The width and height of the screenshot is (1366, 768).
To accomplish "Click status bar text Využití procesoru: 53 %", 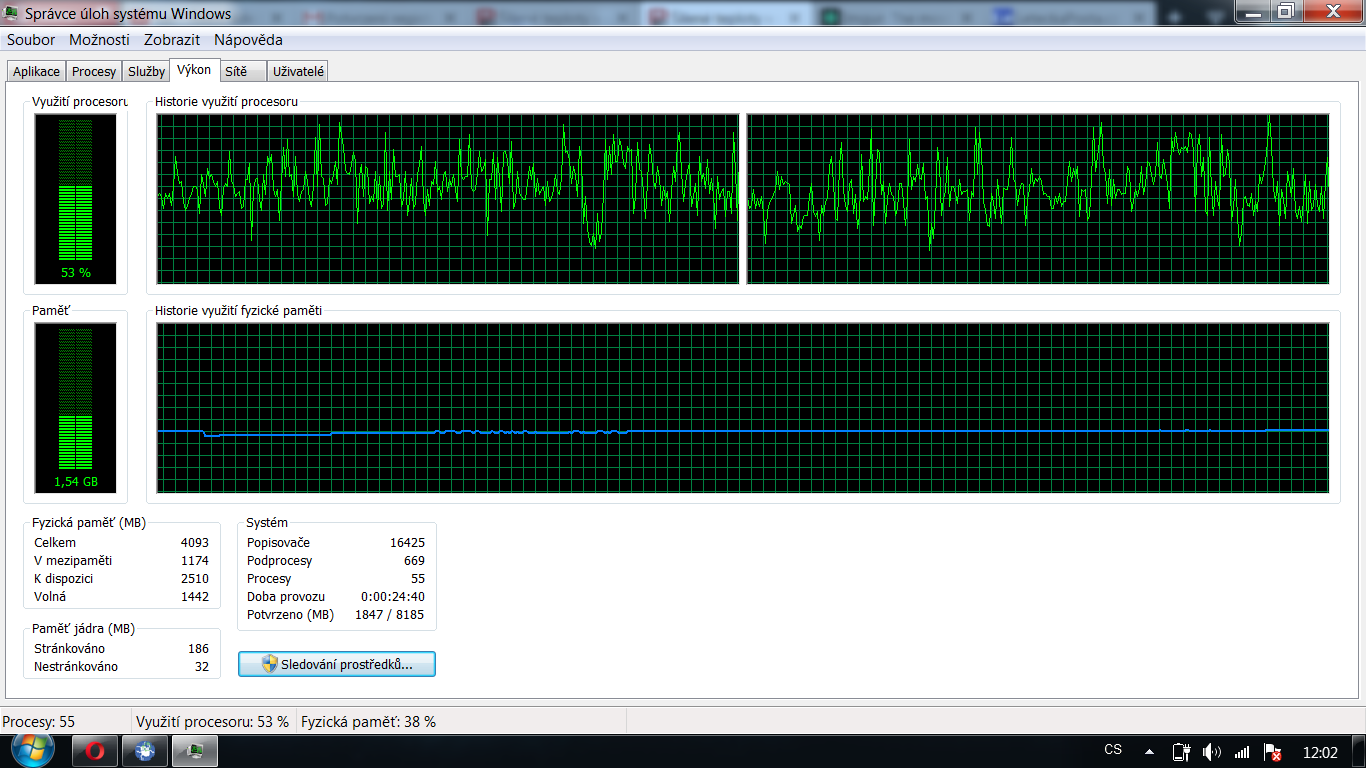I will pos(212,722).
